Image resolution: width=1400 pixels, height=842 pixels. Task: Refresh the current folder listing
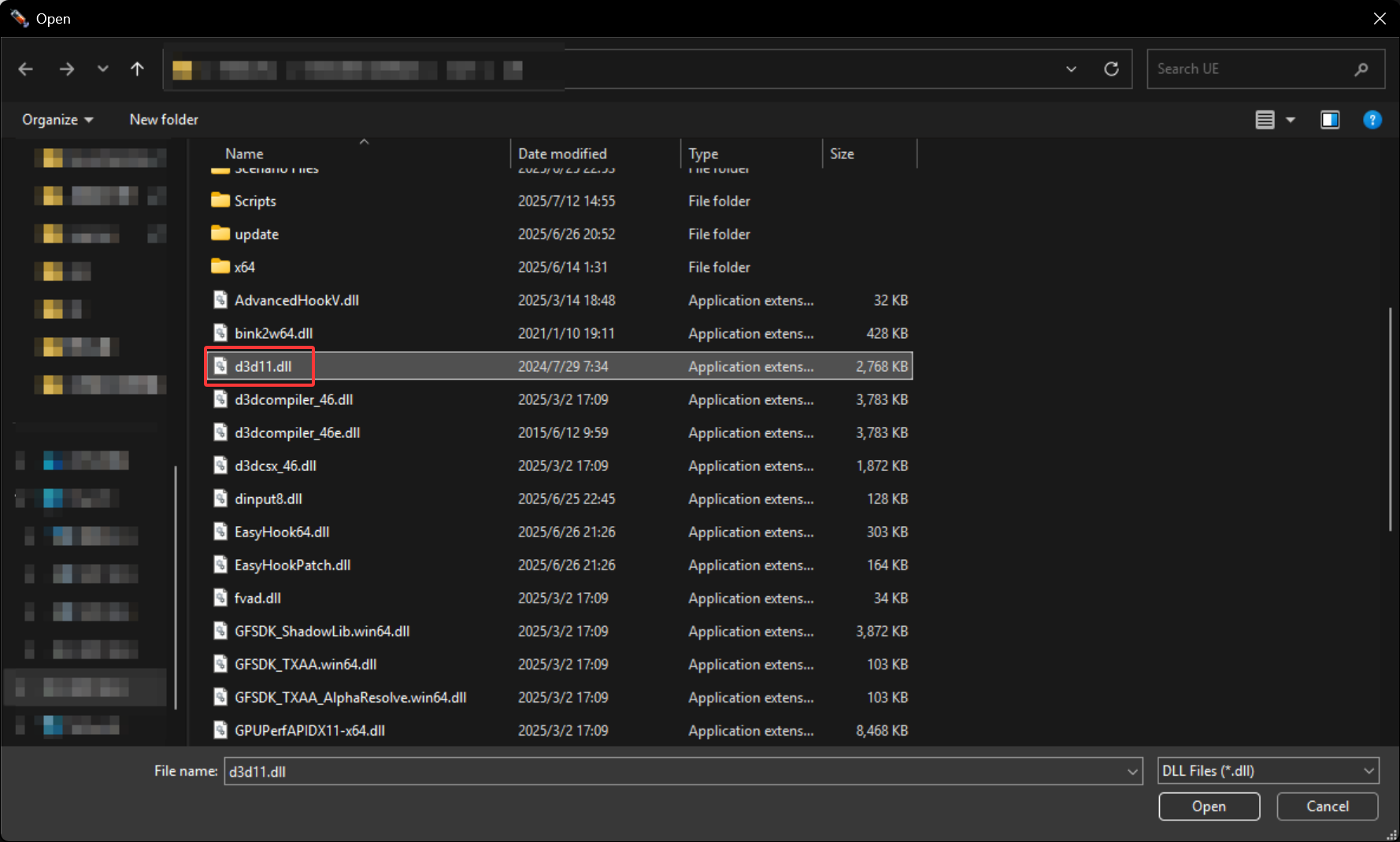coord(1111,69)
